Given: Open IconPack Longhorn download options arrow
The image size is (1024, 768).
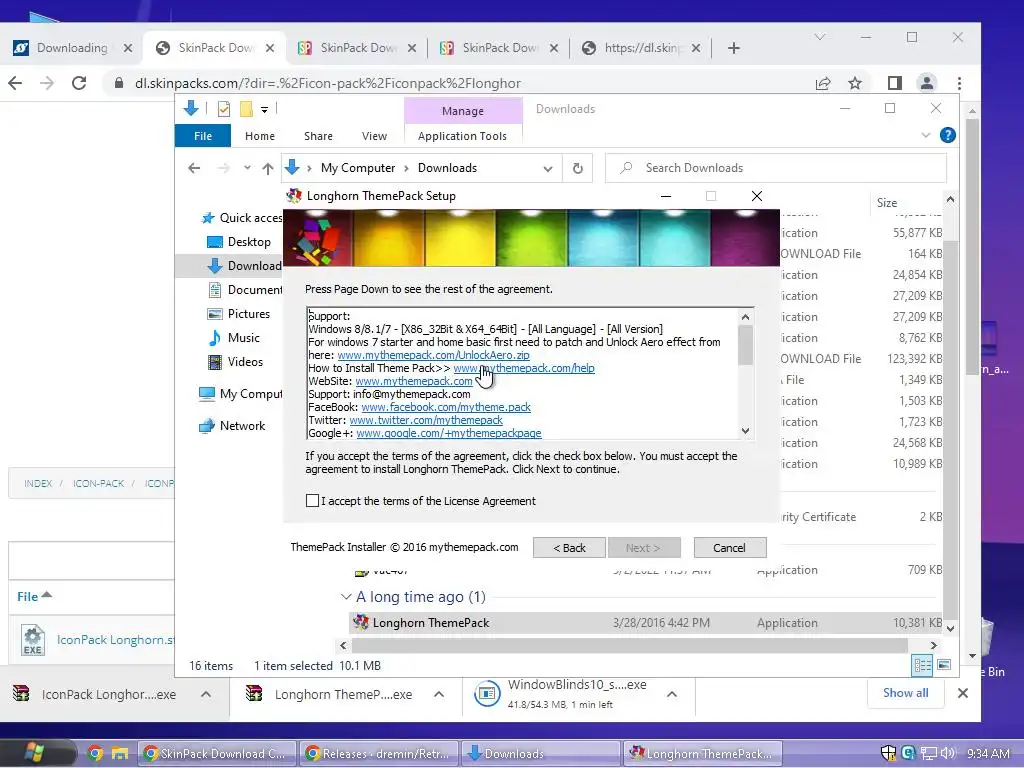Looking at the screenshot, I should point(206,694).
